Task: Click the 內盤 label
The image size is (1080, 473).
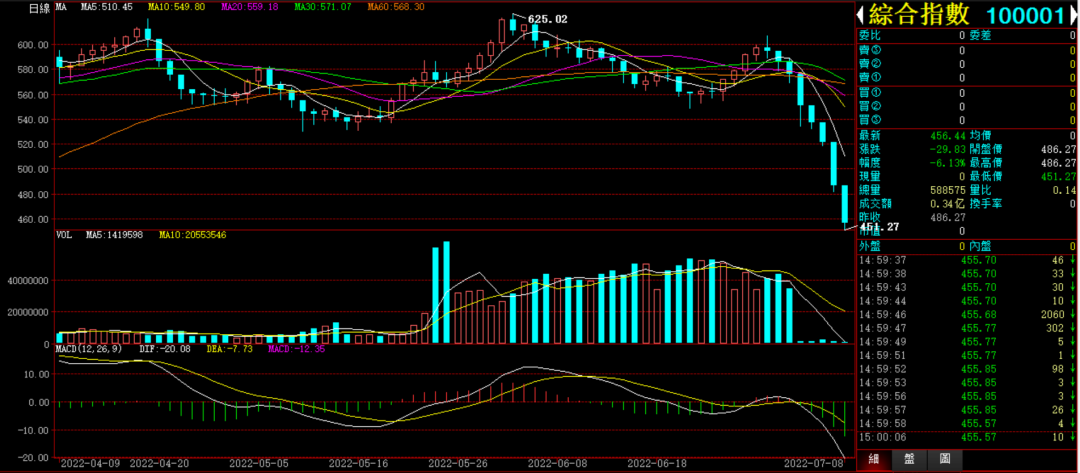Action: [979, 246]
